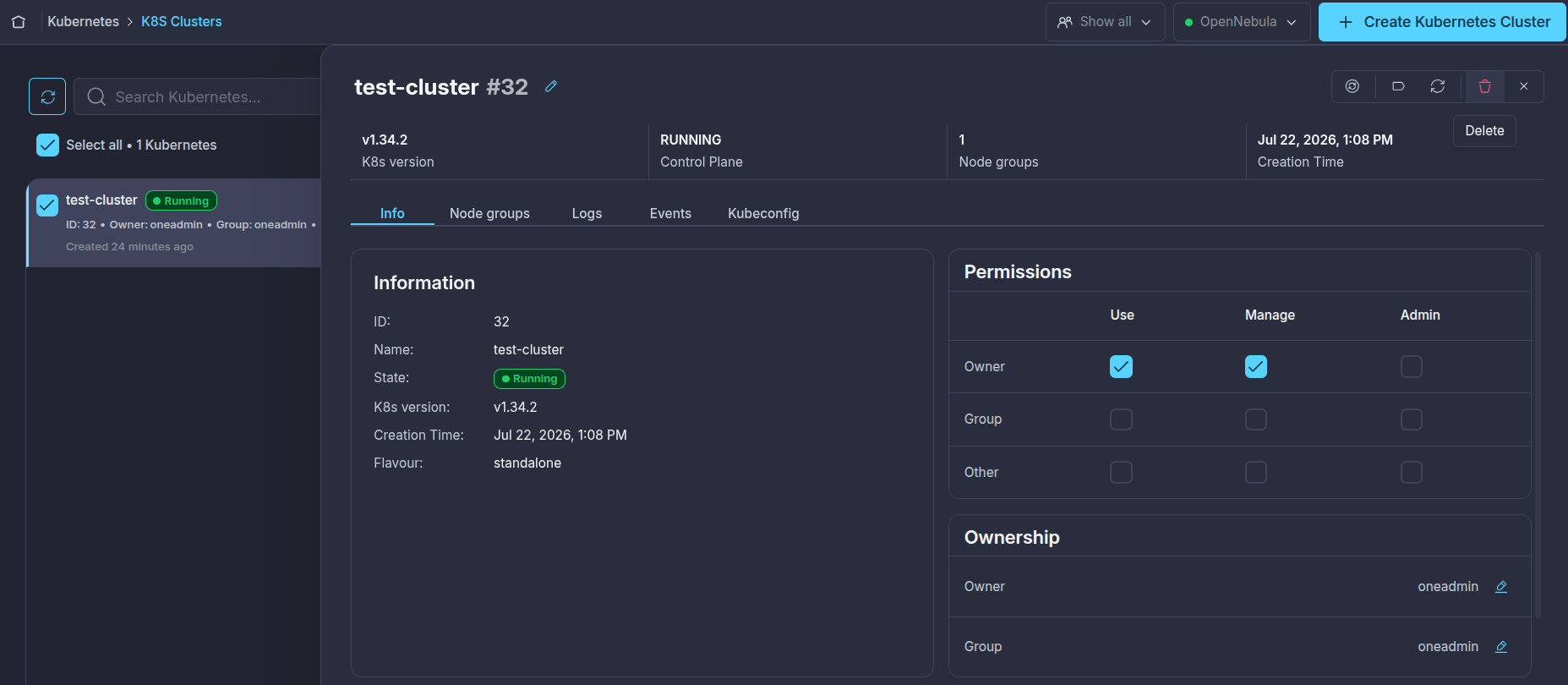
Task: Click Create Kubernetes Cluster button
Action: coord(1442,22)
